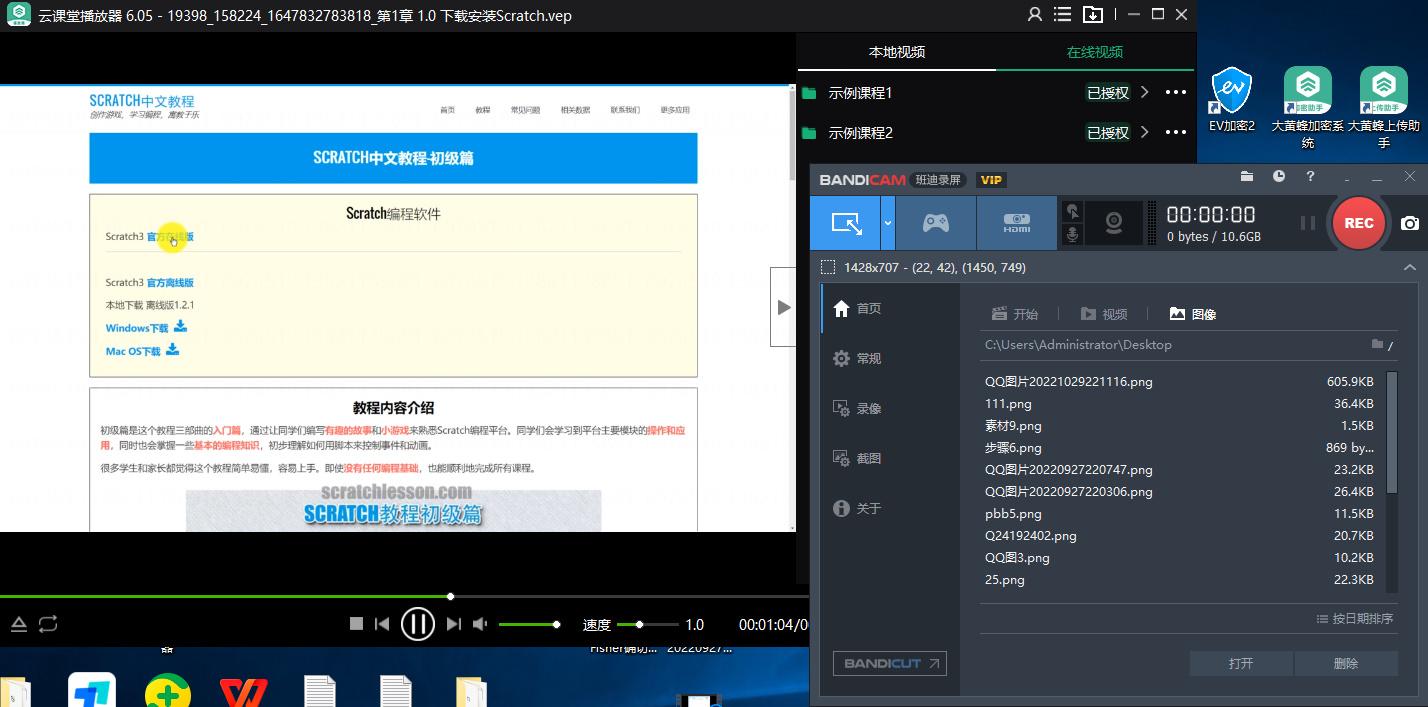The height and width of the screenshot is (707, 1428).
Task: Start recording with the REC button
Action: (x=1358, y=223)
